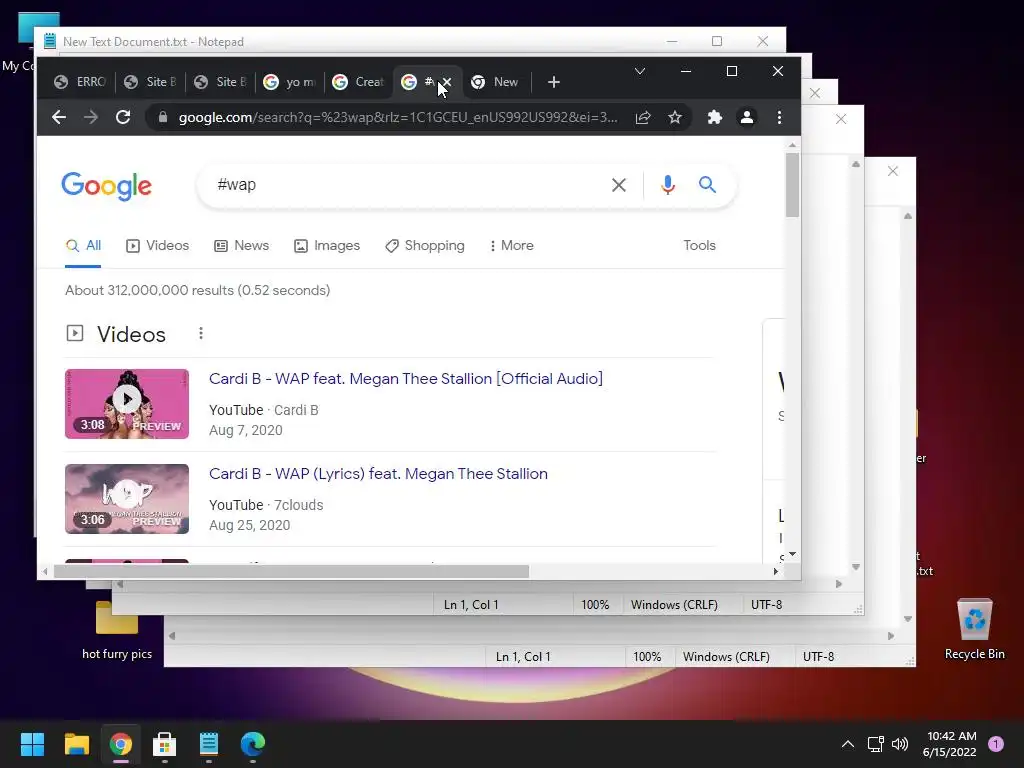Switch to the New tab

click(496, 82)
